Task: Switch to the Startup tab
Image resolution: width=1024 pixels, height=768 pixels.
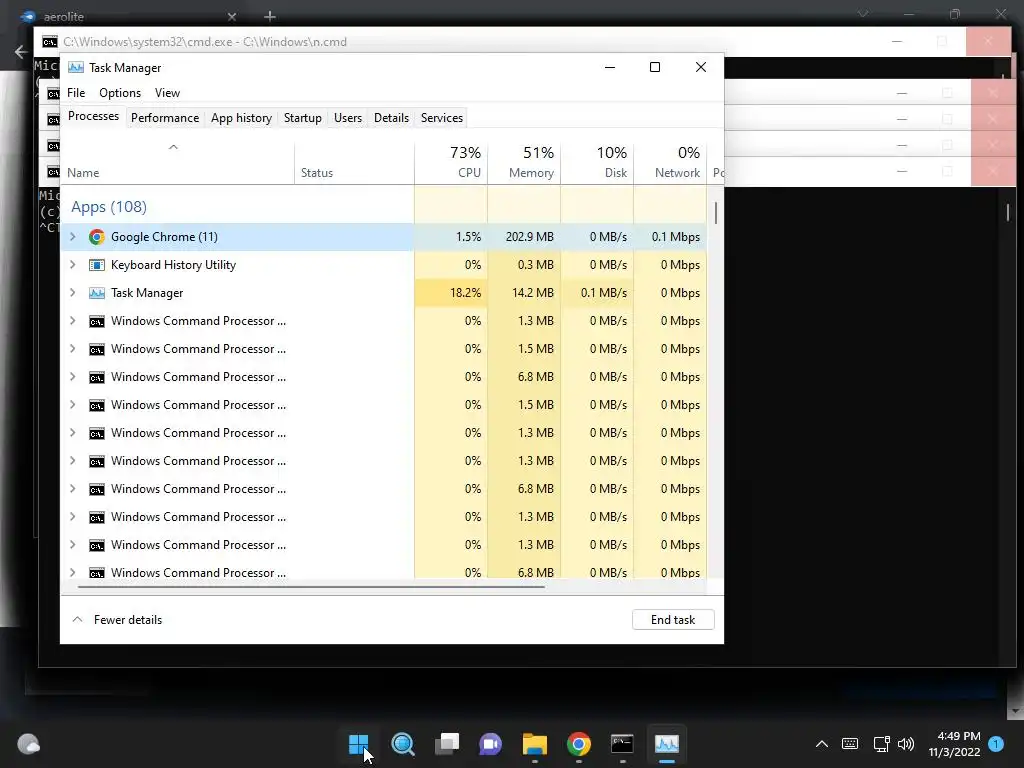Action: point(302,118)
